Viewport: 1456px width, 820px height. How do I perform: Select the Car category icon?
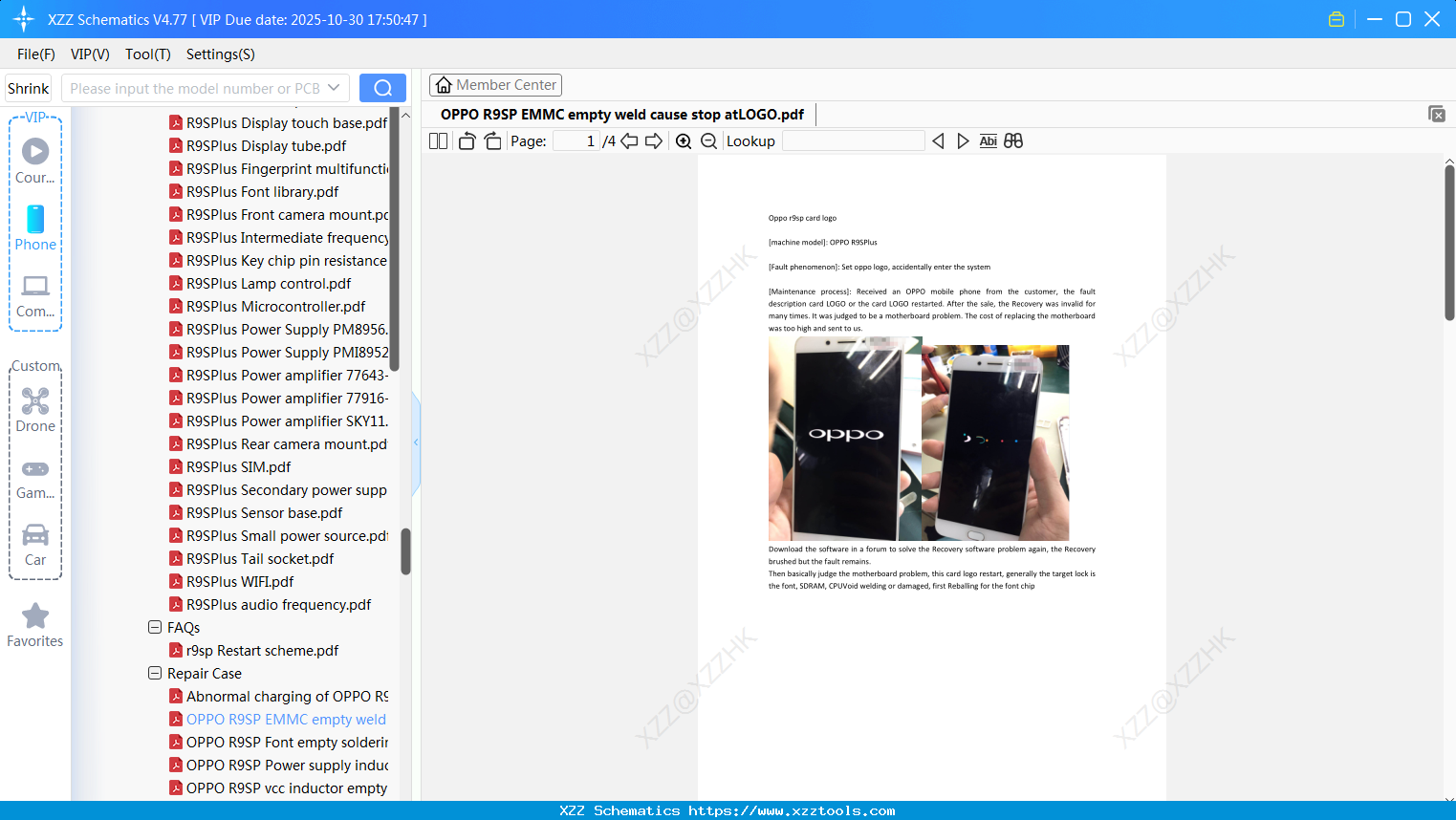35,544
